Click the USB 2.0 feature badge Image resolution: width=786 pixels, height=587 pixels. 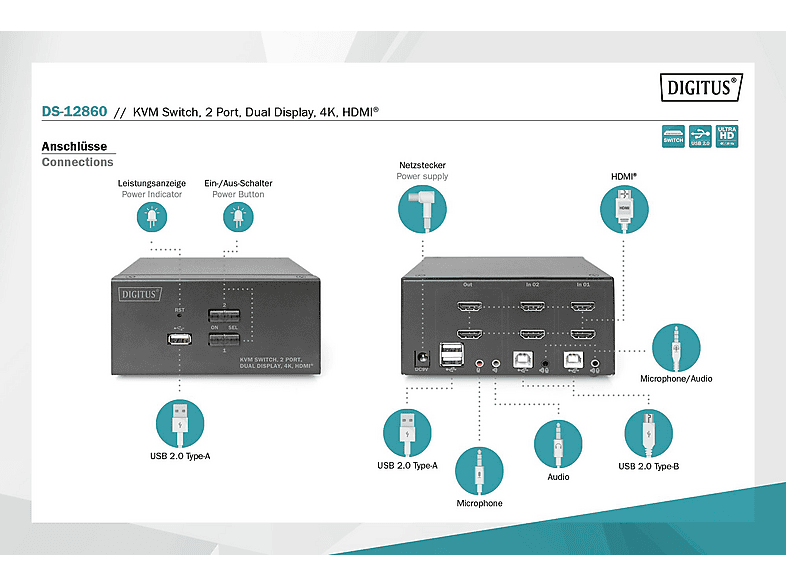[x=700, y=136]
